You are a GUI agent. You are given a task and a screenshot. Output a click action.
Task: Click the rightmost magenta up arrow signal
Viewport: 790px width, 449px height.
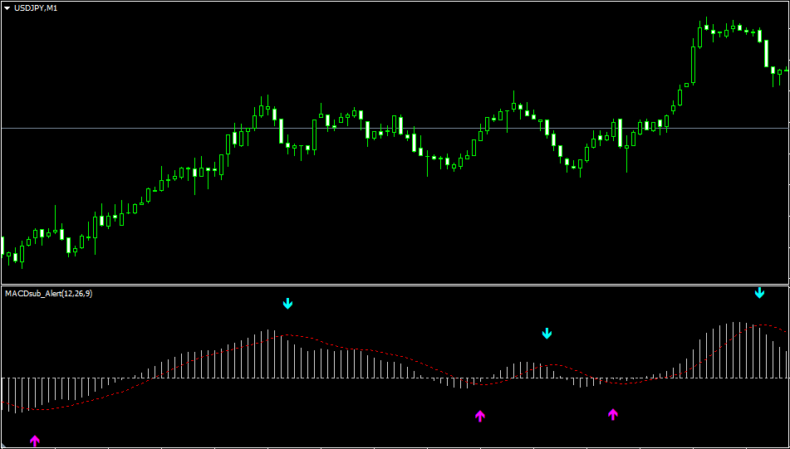click(x=613, y=414)
